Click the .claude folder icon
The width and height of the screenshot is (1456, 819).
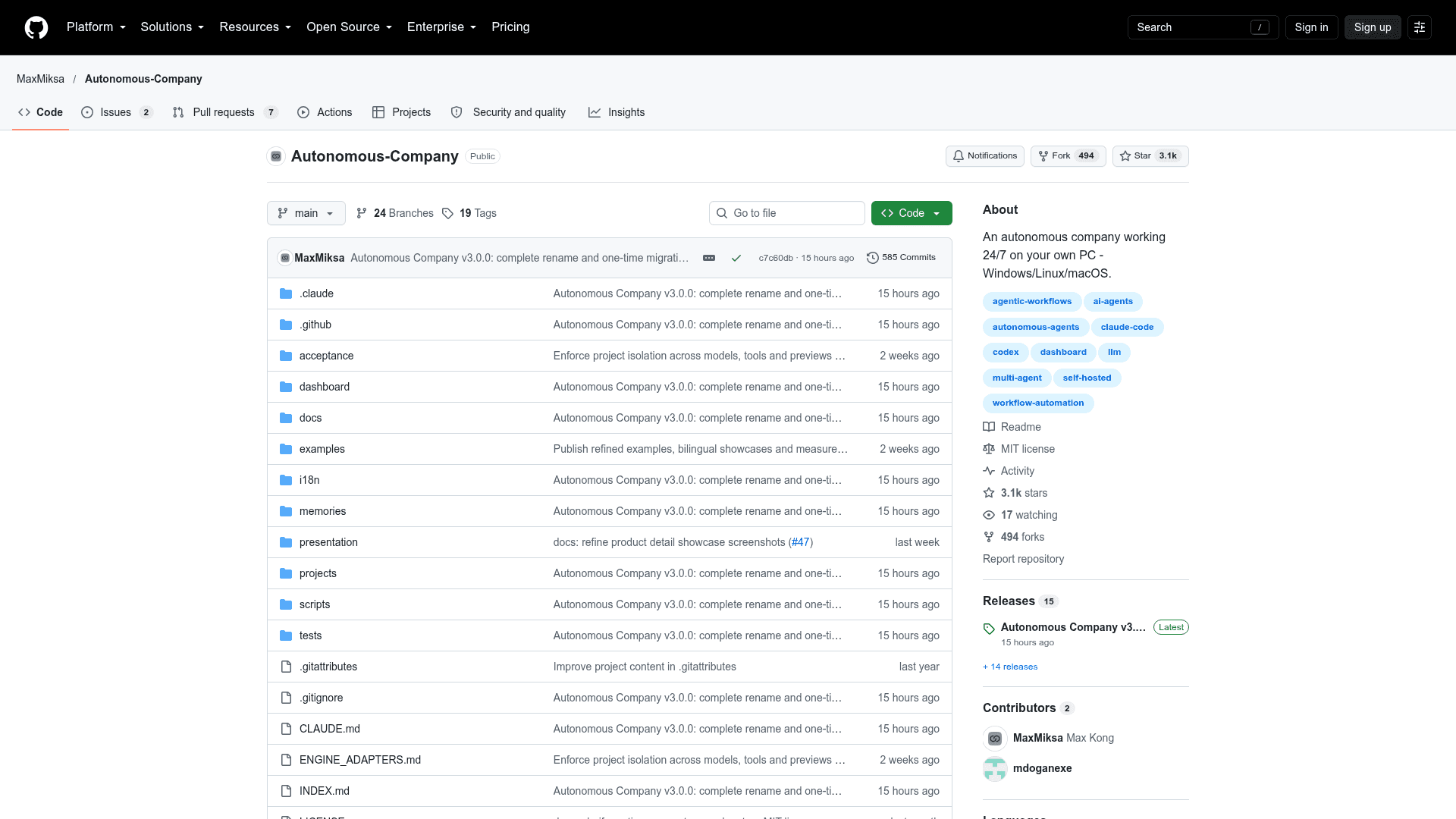(x=286, y=293)
